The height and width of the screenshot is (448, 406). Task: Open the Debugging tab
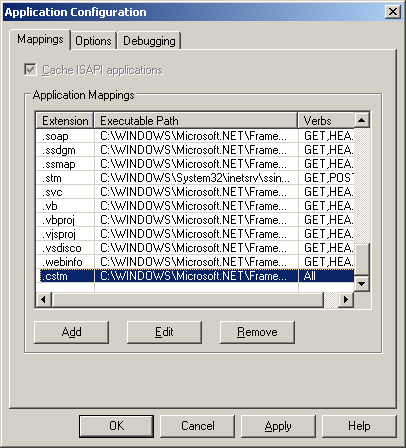click(x=149, y=41)
